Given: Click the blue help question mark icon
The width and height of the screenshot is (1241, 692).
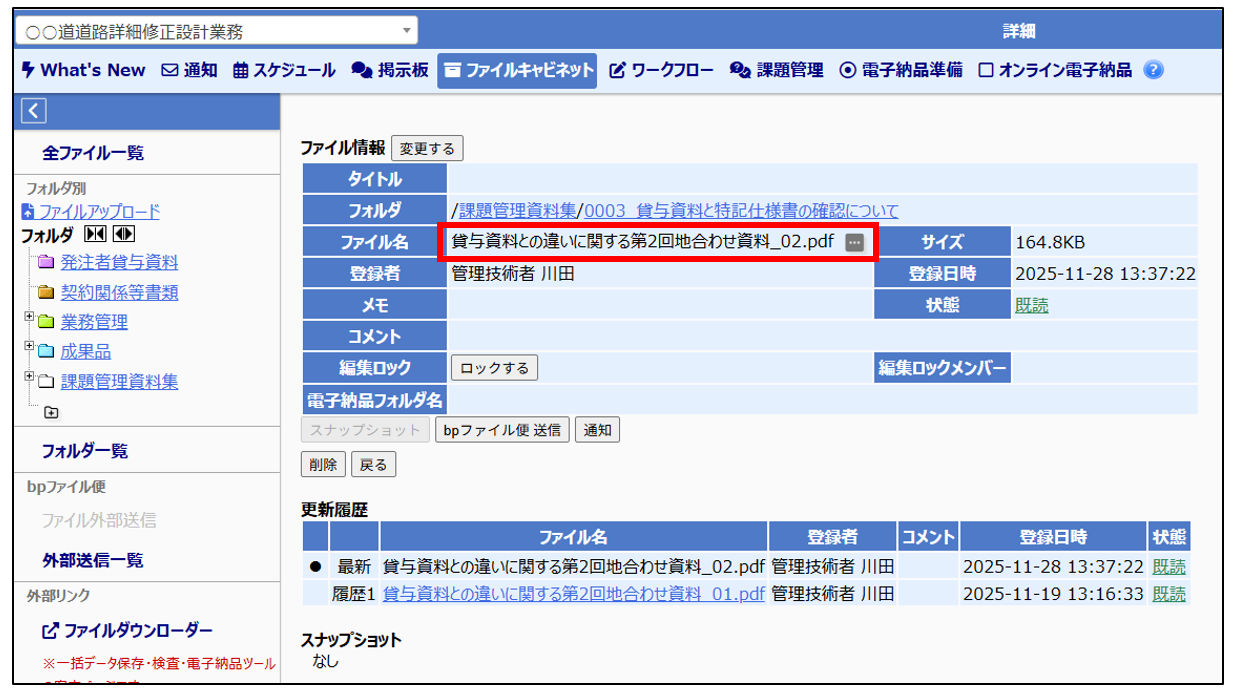Looking at the screenshot, I should (1154, 70).
